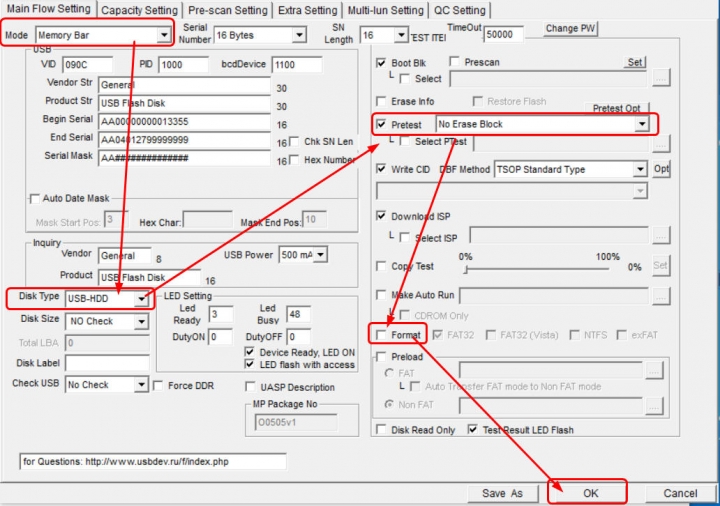The image size is (720, 506).
Task: Open Pretest Opt settings
Action: tap(616, 108)
